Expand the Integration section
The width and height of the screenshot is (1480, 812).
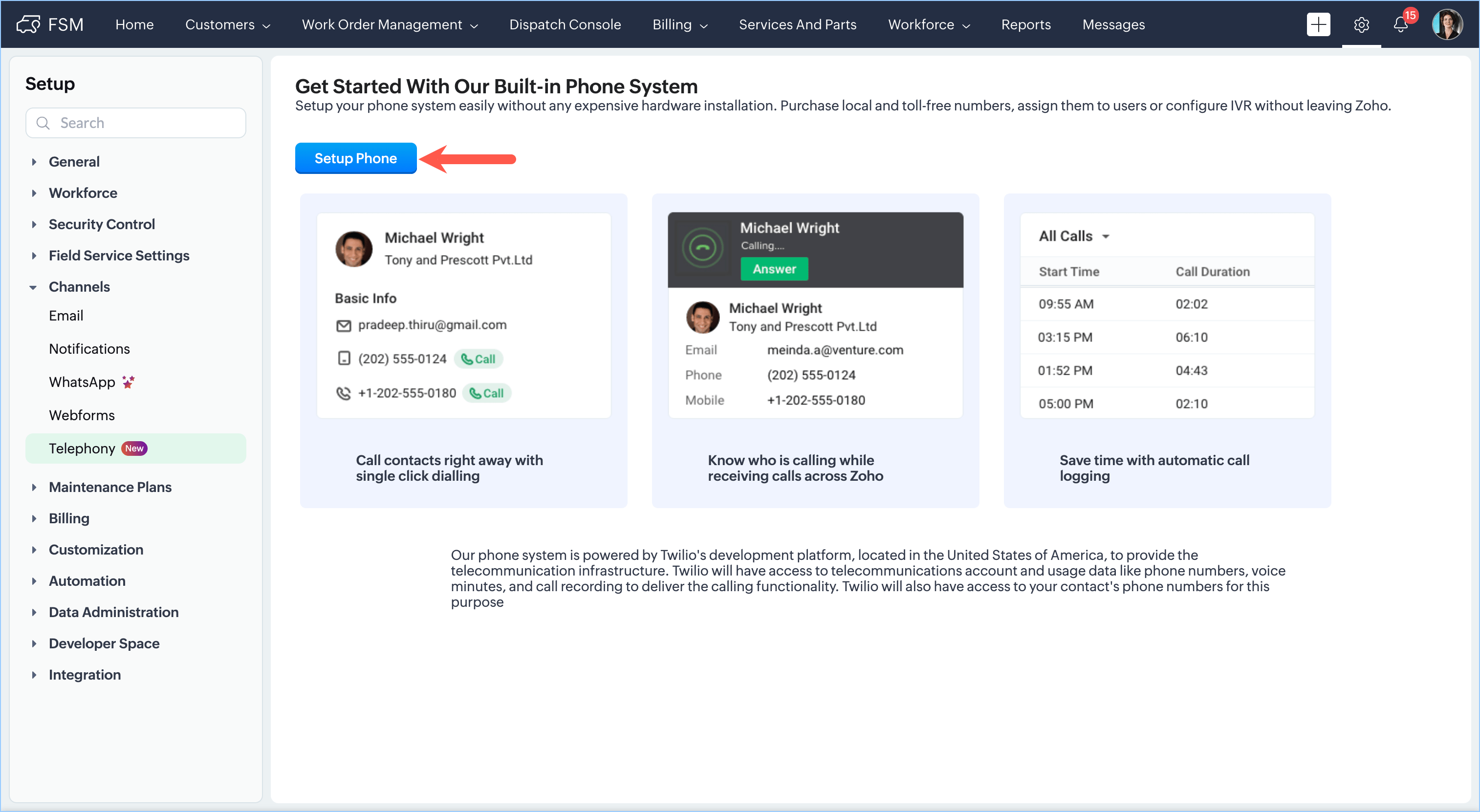pyautogui.click(x=85, y=675)
